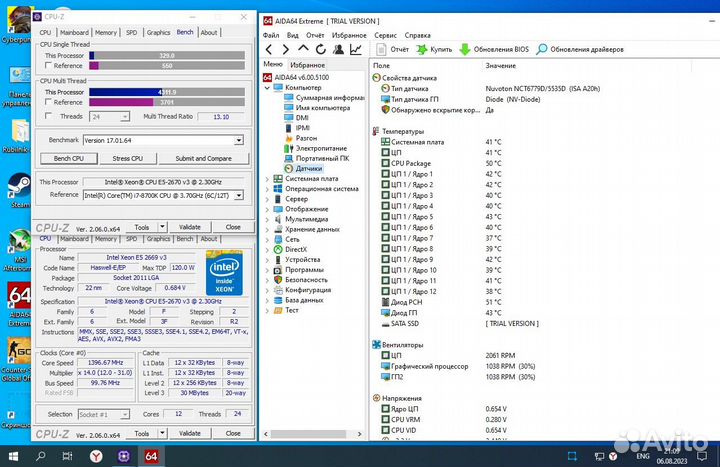The height and width of the screenshot is (467, 720).
Task: Open Counter-Strike Global Offensive desktop icon
Action: pyautogui.click(x=16, y=360)
